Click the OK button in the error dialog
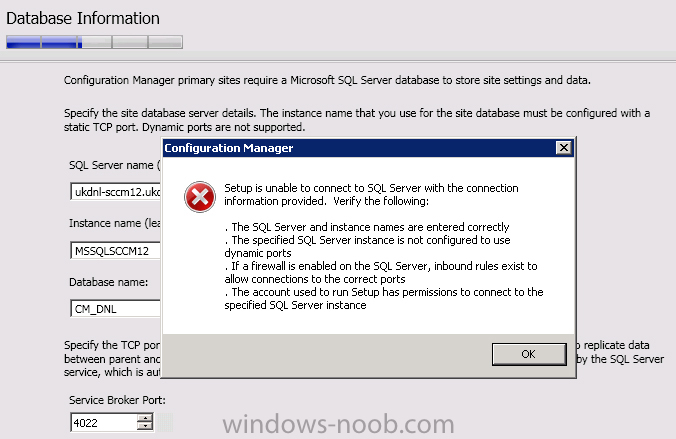The width and height of the screenshot is (676, 439). click(529, 354)
